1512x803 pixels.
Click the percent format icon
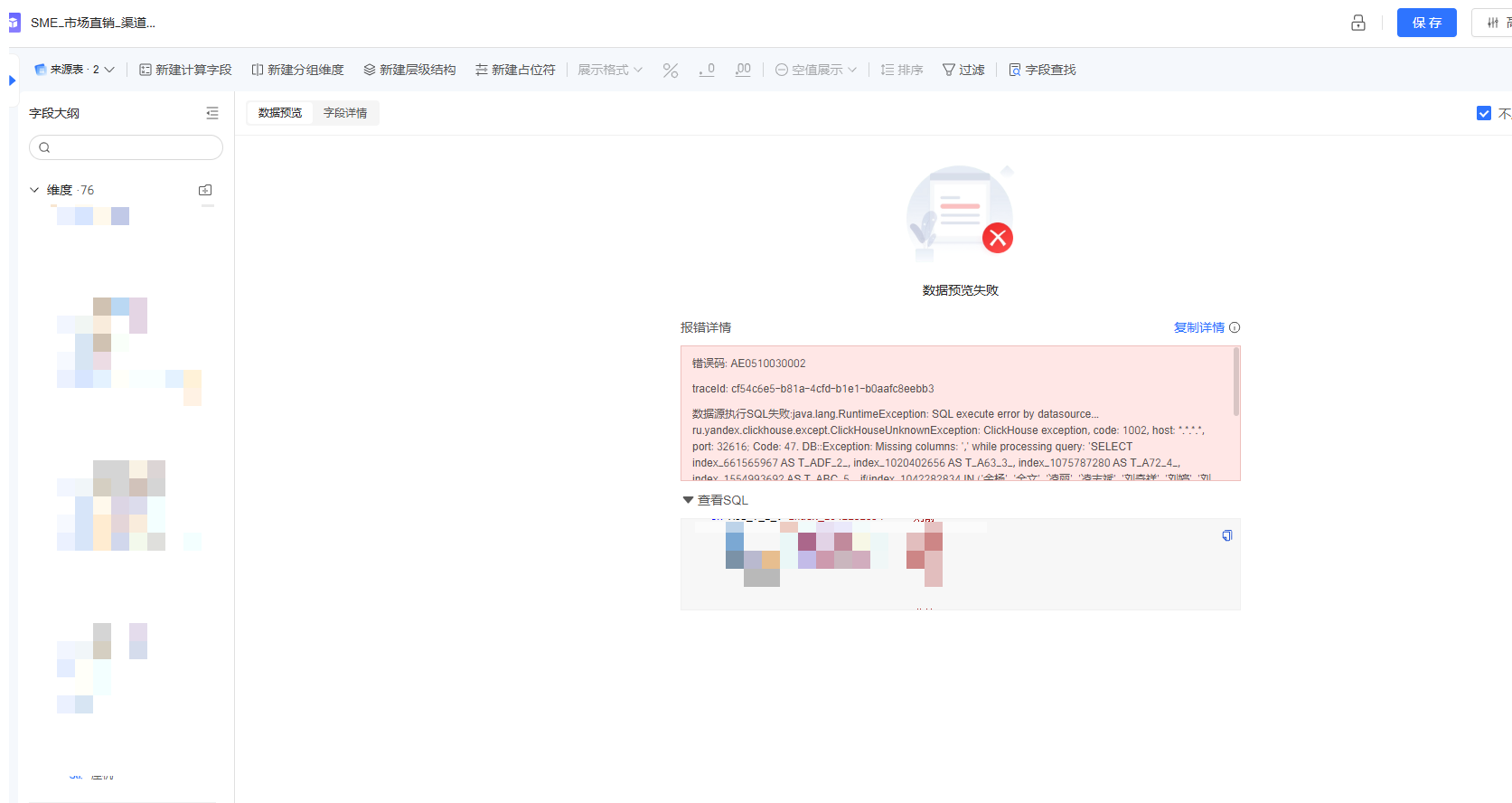pyautogui.click(x=670, y=70)
